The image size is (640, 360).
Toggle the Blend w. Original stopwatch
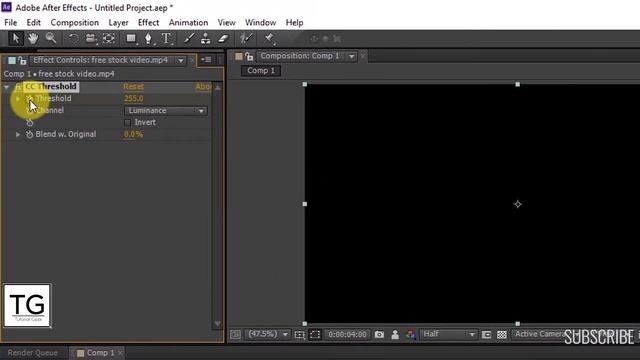click(29, 134)
